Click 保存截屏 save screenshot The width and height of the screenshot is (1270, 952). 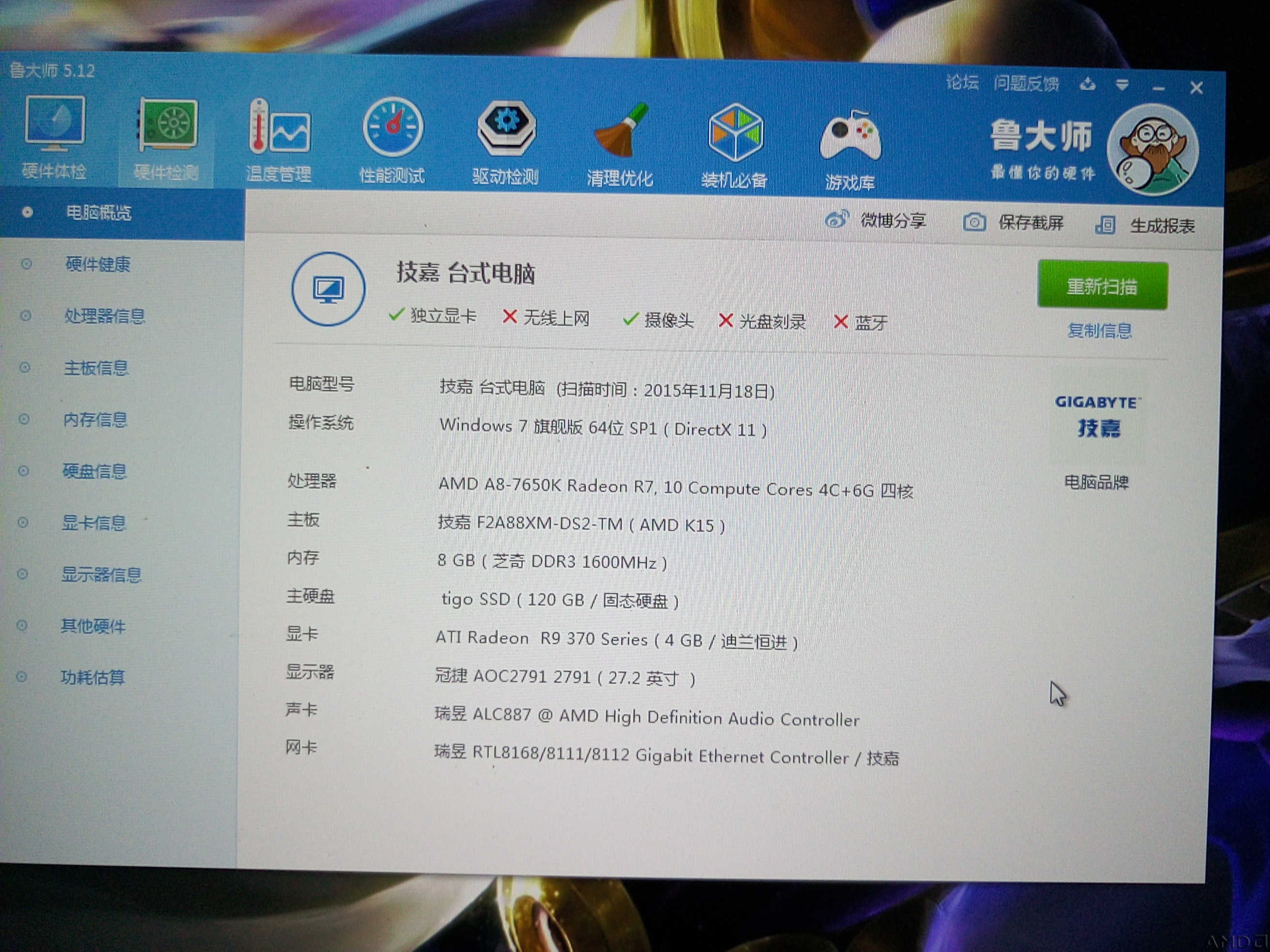tap(1031, 223)
